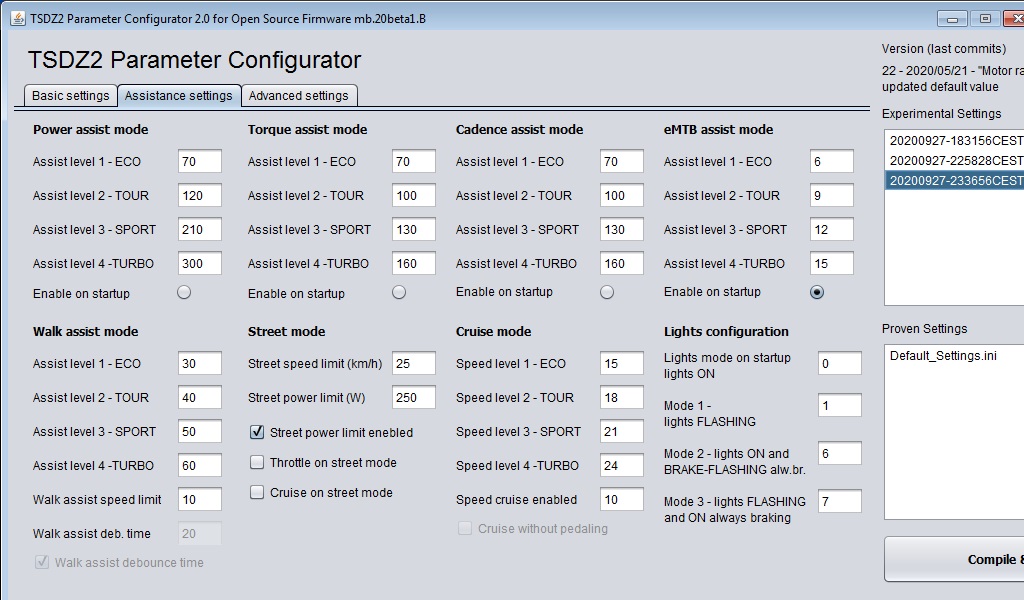
Task: Click the Compile button
Action: [954, 560]
